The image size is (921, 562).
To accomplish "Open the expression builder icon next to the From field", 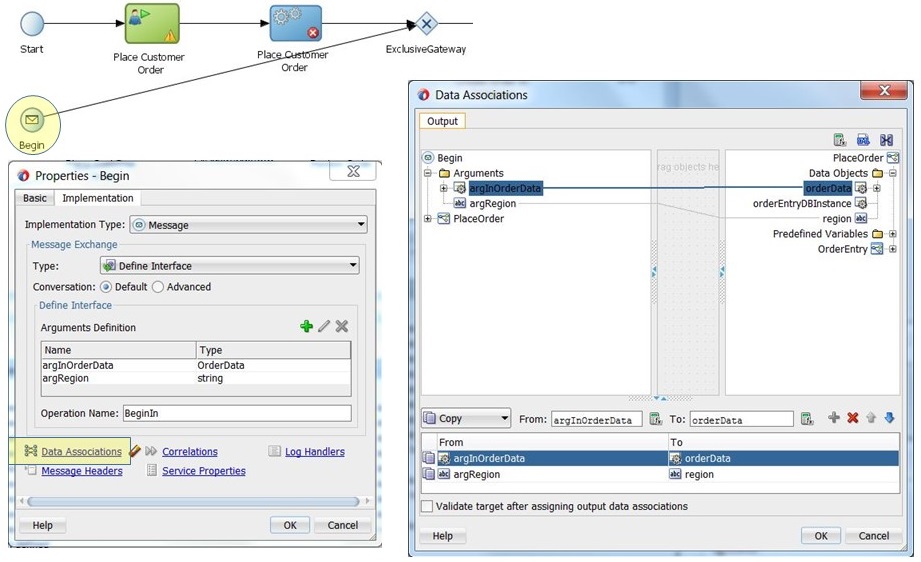I will pos(656,419).
